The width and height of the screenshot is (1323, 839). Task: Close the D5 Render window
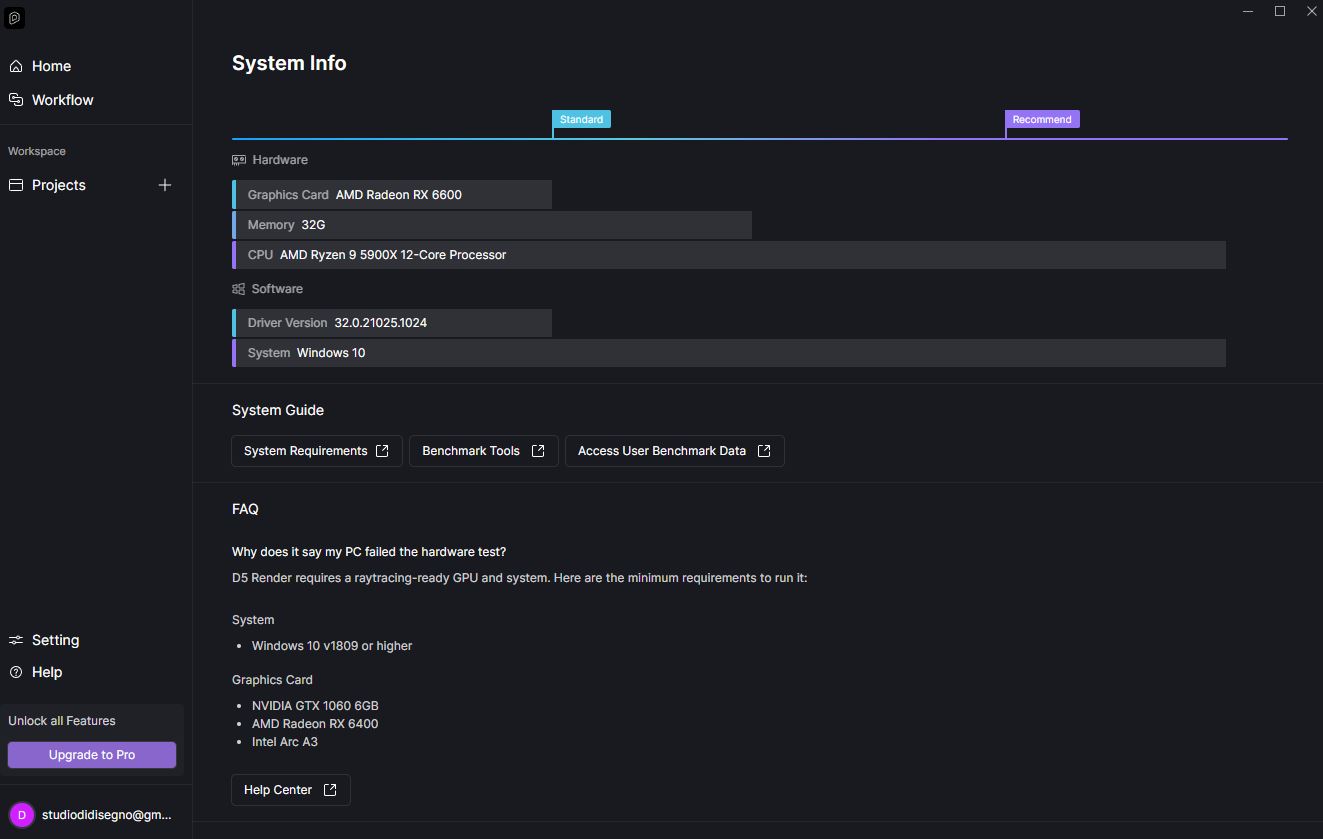pos(1312,11)
